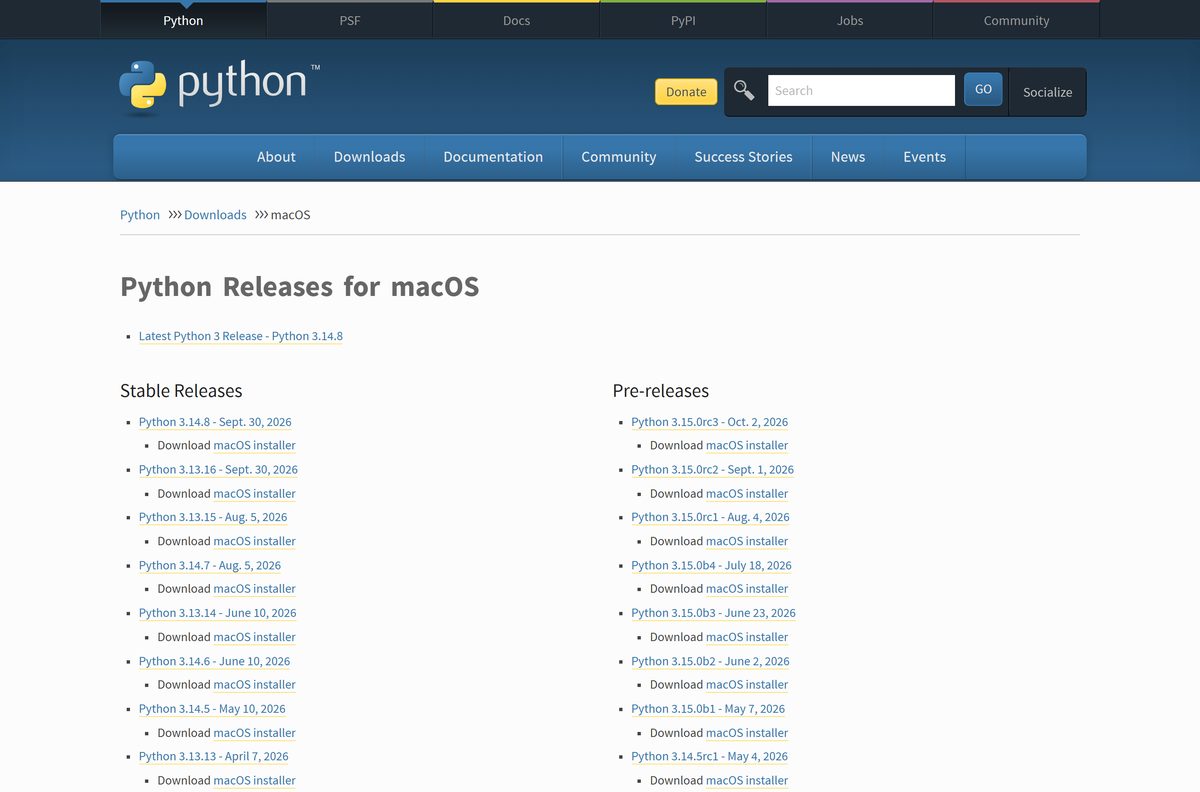This screenshot has height=792, width=1200.
Task: Open Latest Python 3 Release - Python 3.14.8 link
Action: pyautogui.click(x=241, y=336)
